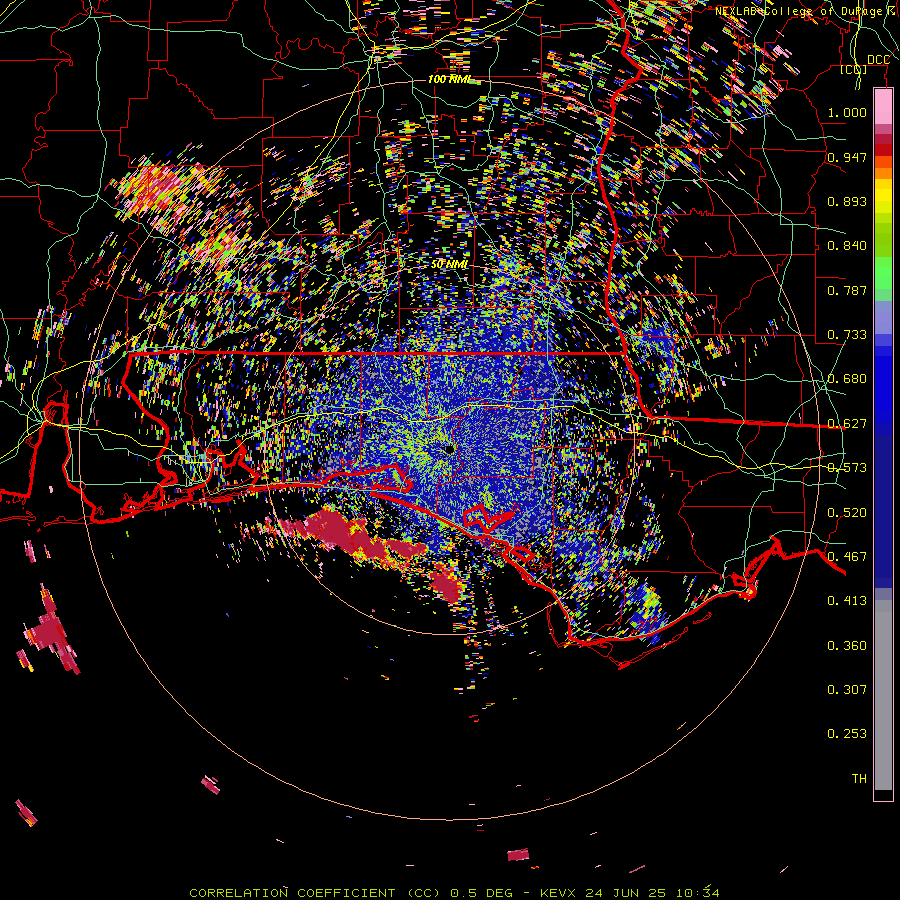Click the light pink top segment of color bar
Screen dimensions: 900x900
[883, 106]
